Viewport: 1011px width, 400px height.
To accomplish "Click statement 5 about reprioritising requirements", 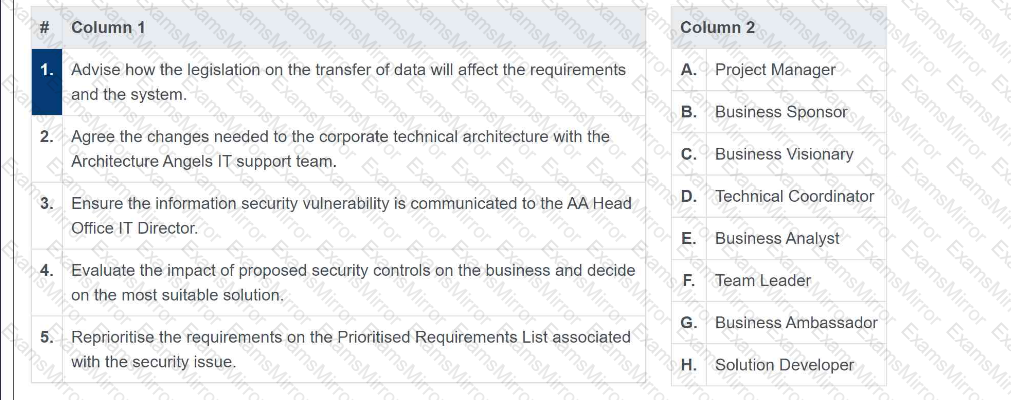I will (x=351, y=349).
